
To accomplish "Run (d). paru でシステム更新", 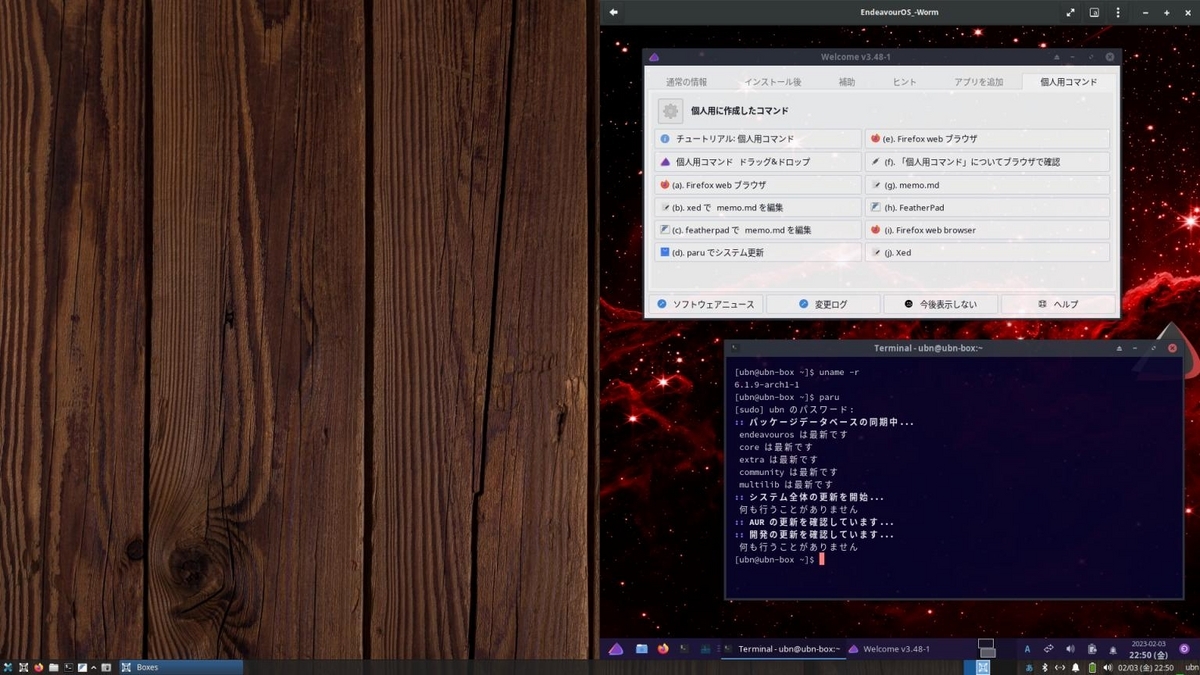I will 758,253.
